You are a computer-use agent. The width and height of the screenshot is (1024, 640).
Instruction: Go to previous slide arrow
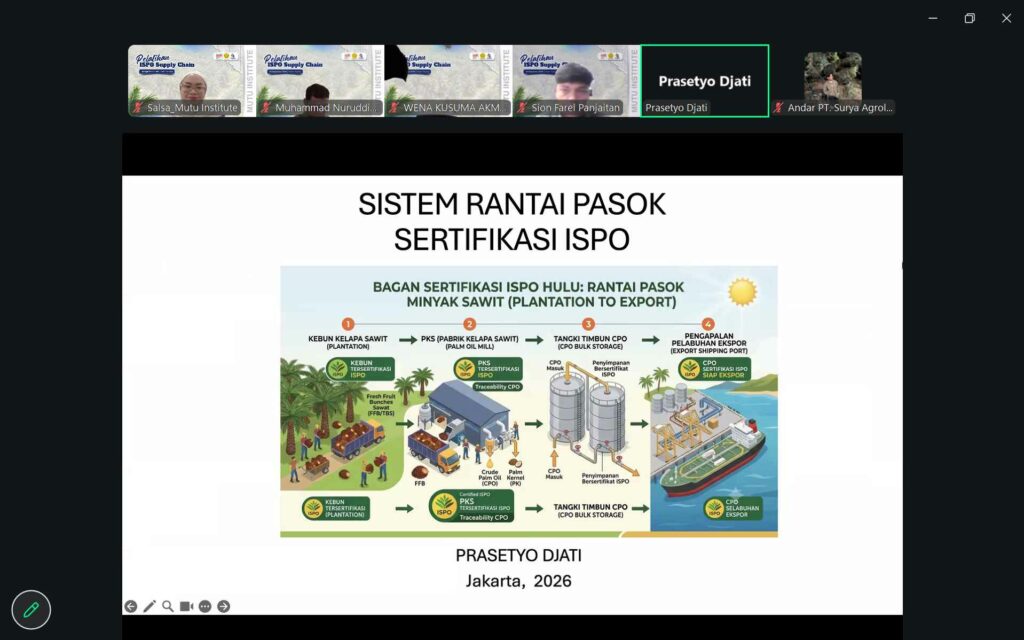click(131, 607)
